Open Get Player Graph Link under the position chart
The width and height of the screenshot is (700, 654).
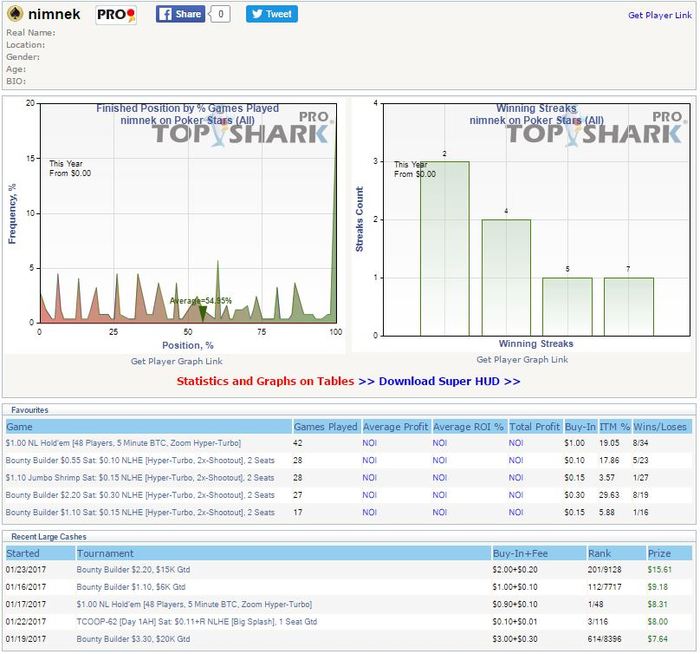click(176, 361)
